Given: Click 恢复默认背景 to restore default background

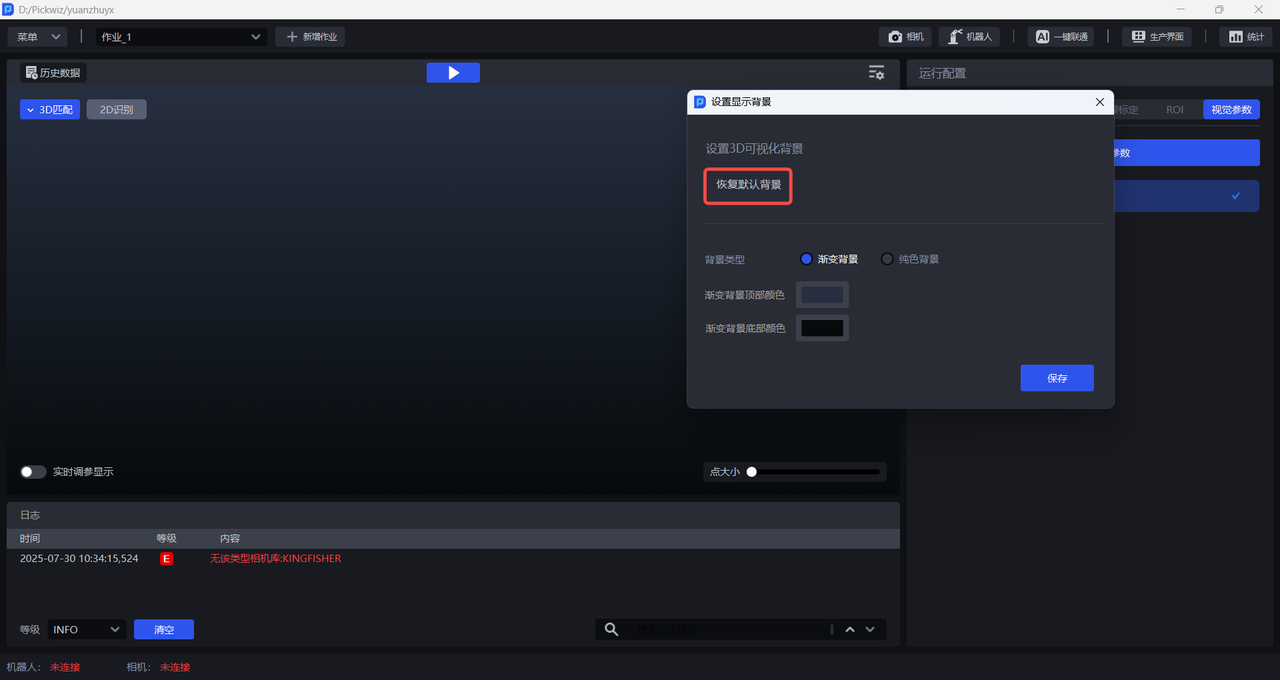Looking at the screenshot, I should pos(748,185).
